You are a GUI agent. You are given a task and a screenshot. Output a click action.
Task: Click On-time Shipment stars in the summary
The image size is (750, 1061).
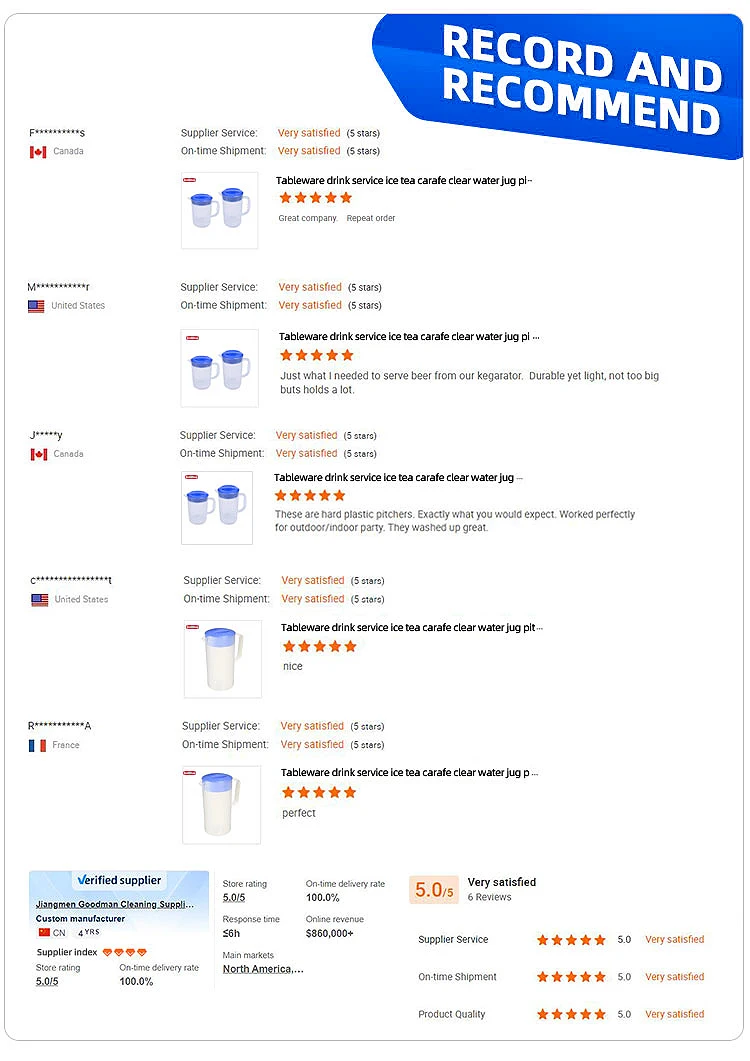571,977
